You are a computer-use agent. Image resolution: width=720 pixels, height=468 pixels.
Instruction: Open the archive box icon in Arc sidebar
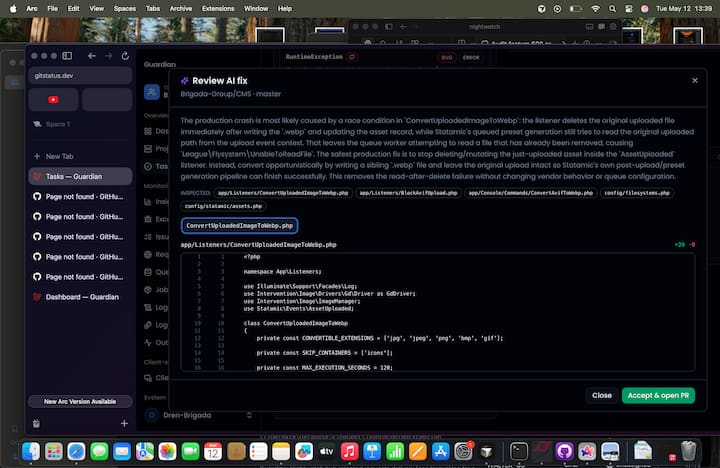tap(36, 423)
